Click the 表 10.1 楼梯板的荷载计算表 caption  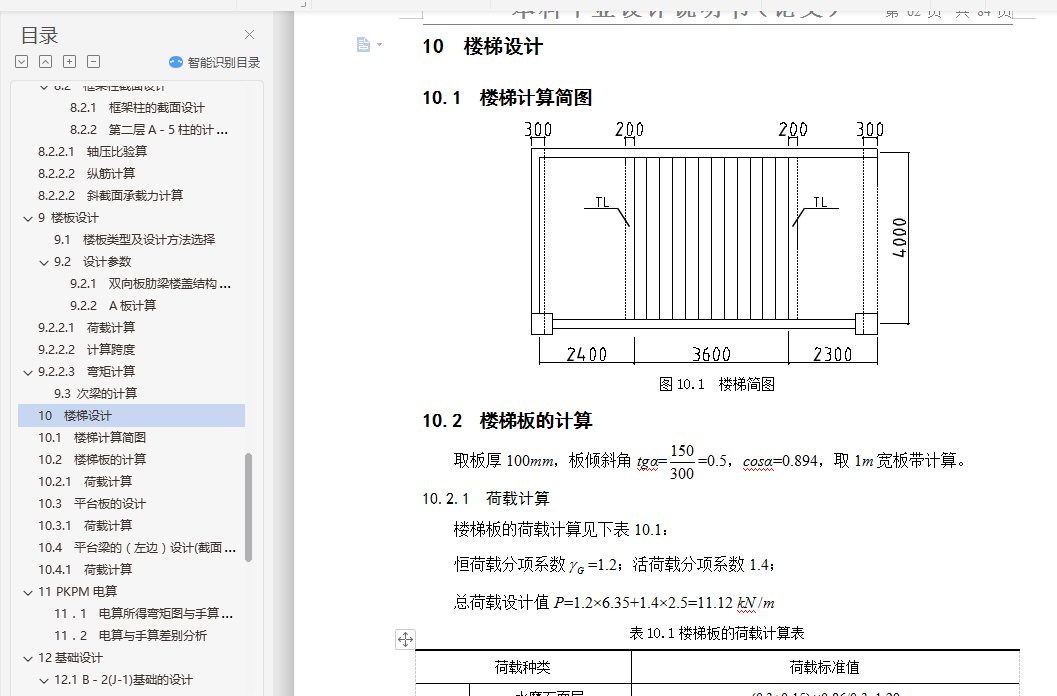click(717, 633)
